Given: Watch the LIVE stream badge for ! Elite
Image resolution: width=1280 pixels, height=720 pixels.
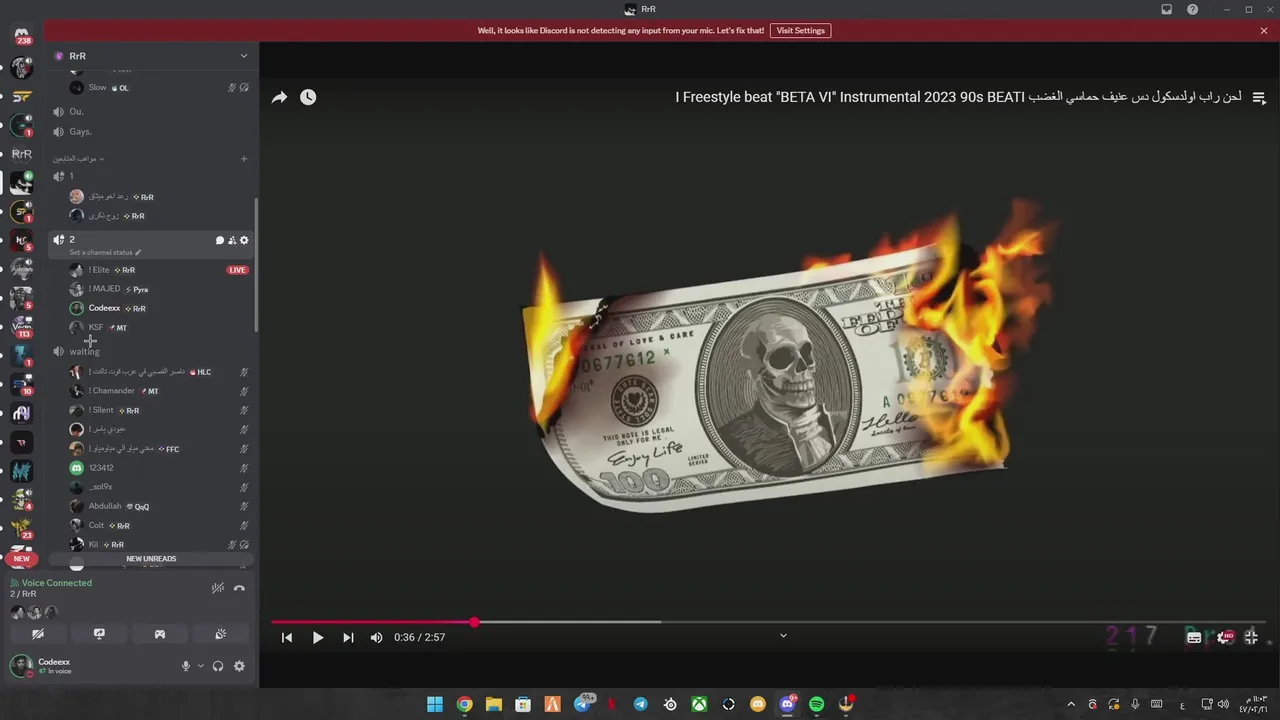Looking at the screenshot, I should coord(237,270).
